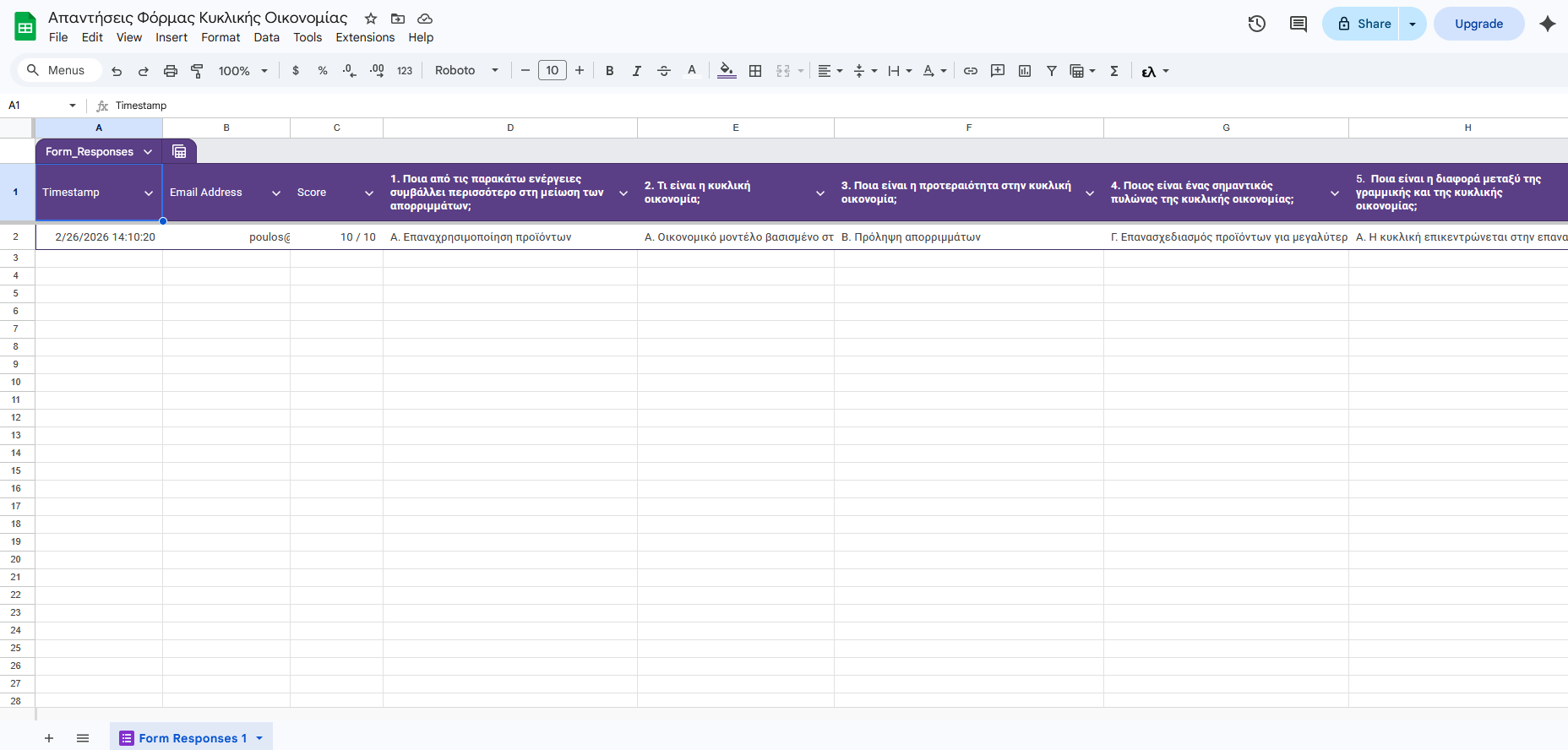Click the 2/26/2026 14:10:20 timestamp cell

tap(99, 237)
